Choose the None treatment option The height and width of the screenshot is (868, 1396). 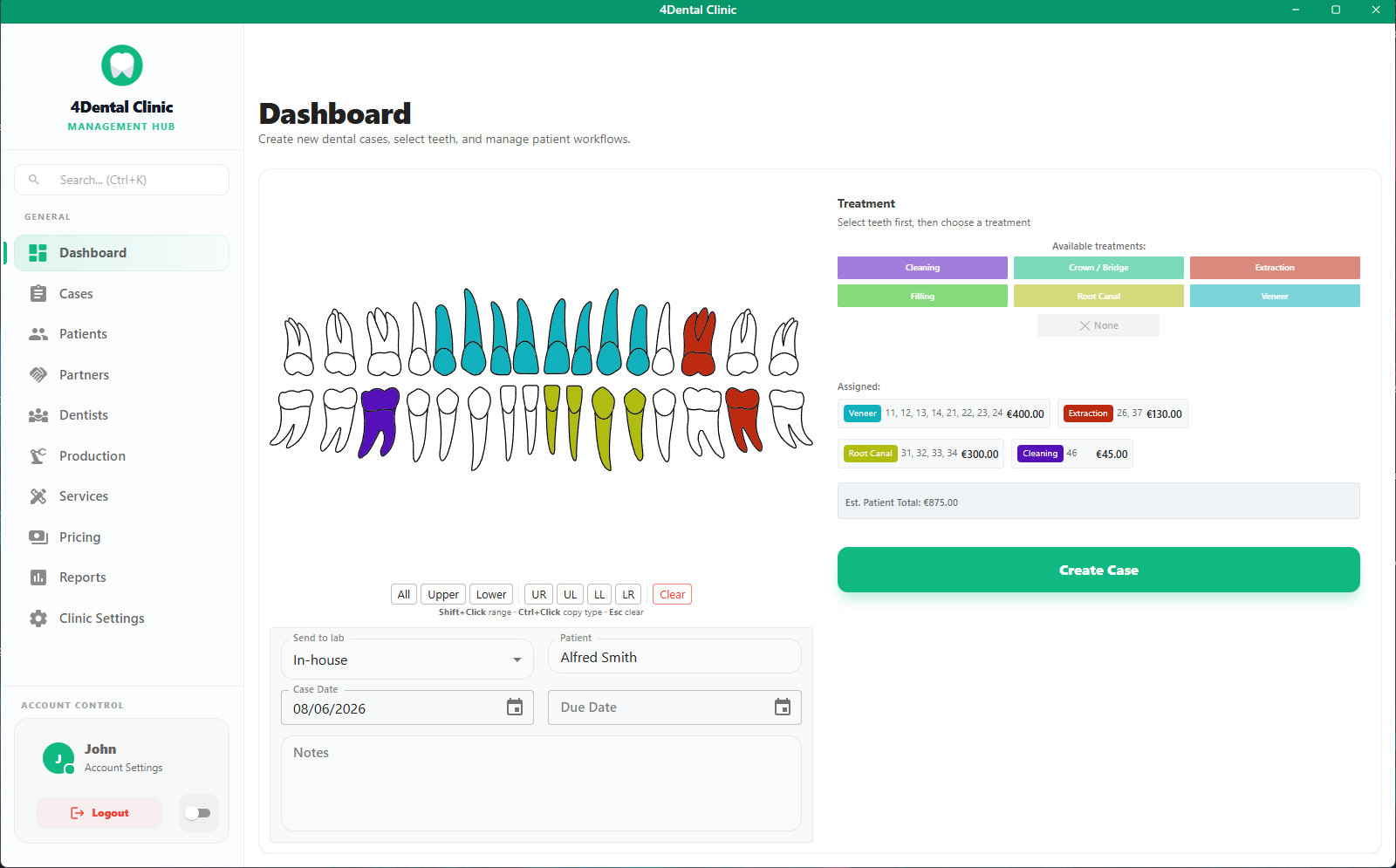(x=1098, y=325)
